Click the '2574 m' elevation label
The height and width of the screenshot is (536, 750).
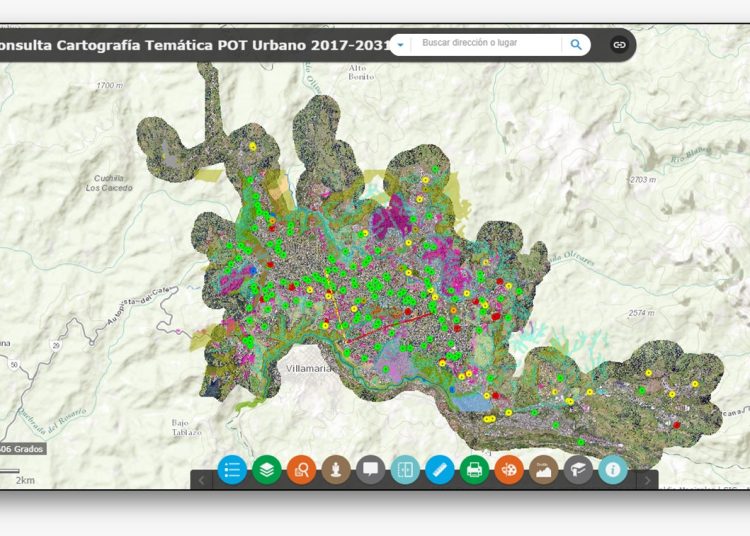(x=641, y=313)
